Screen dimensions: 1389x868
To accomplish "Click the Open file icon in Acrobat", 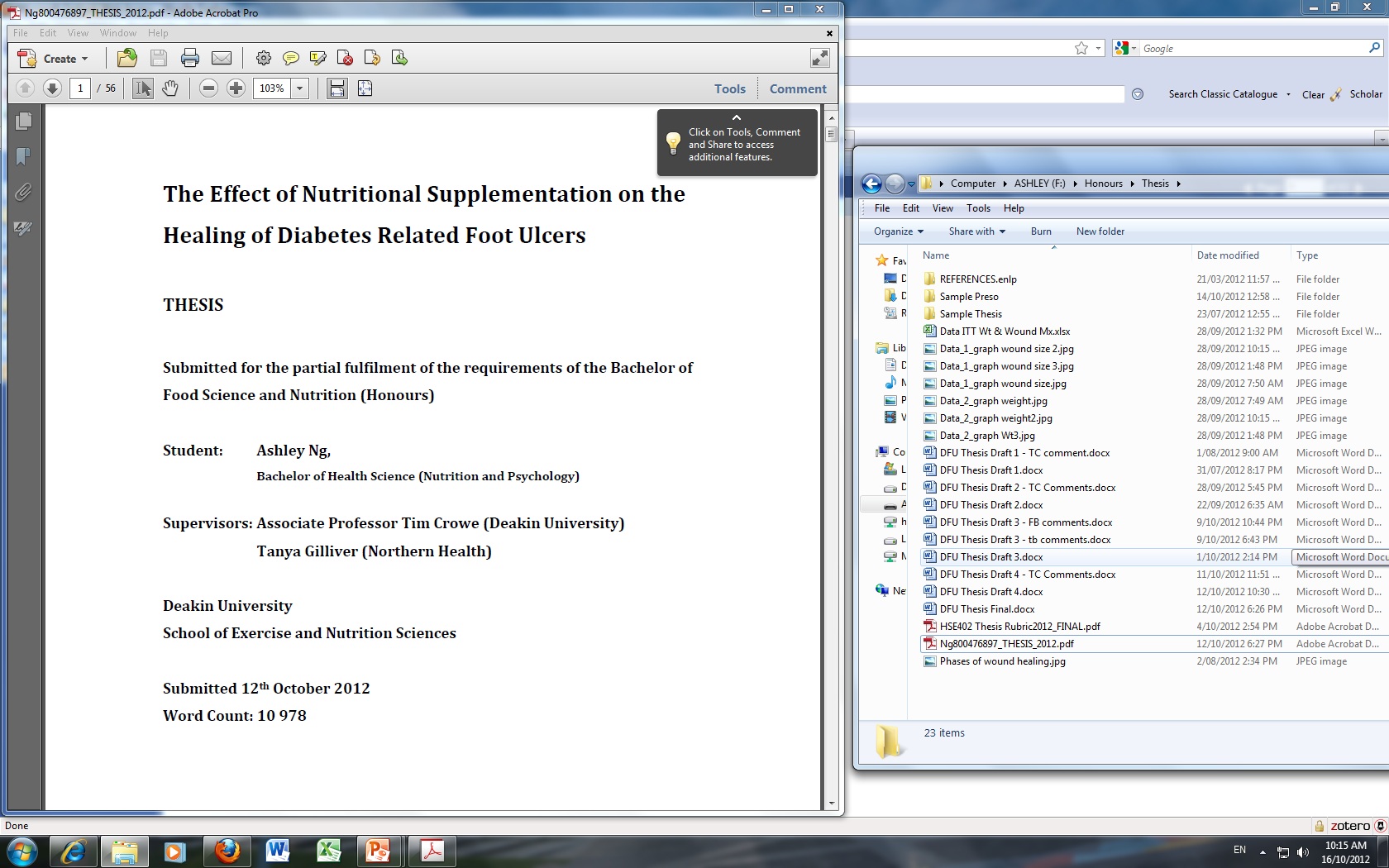I will [x=127, y=58].
